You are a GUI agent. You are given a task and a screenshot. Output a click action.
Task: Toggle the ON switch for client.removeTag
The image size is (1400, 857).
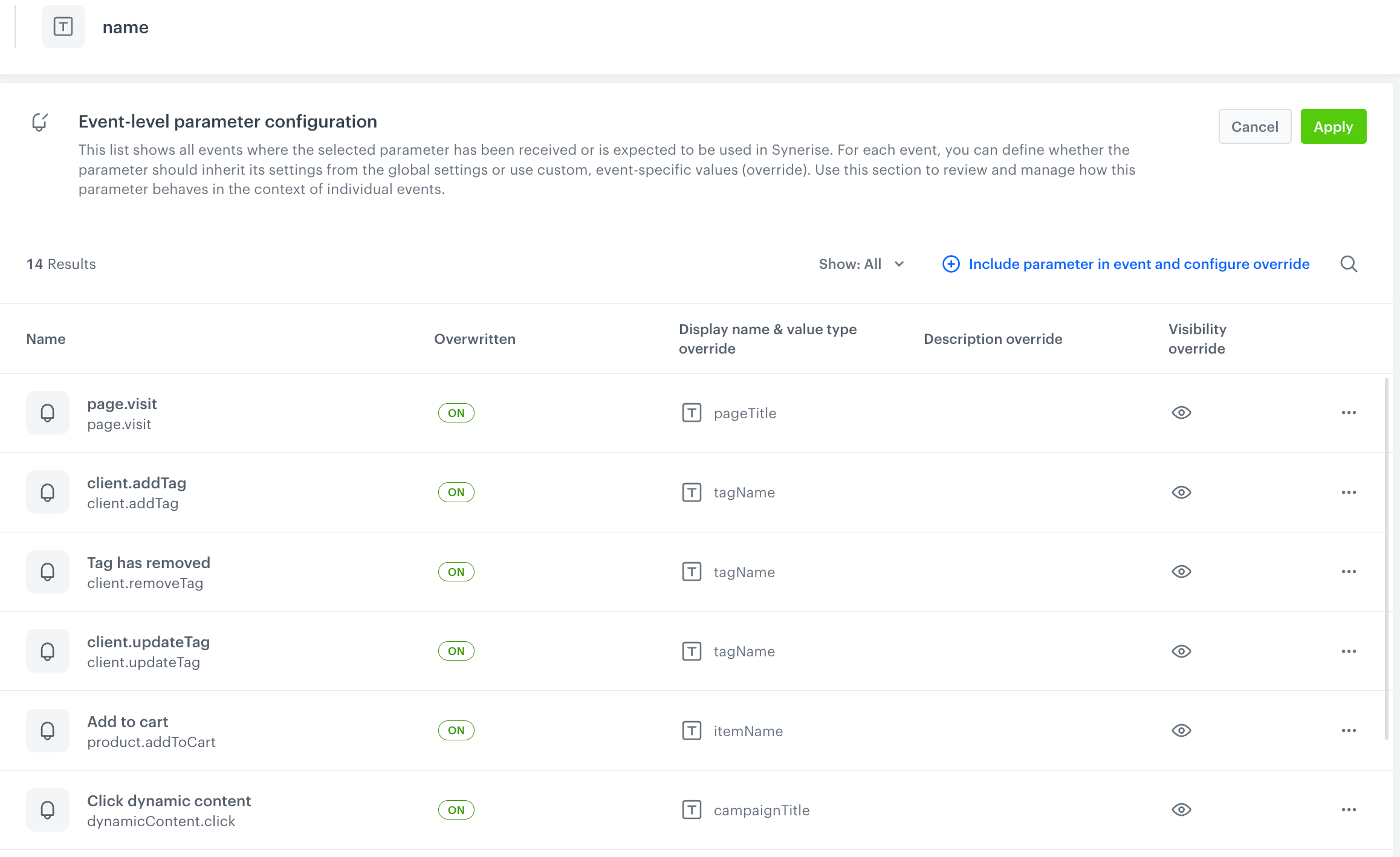(x=456, y=572)
